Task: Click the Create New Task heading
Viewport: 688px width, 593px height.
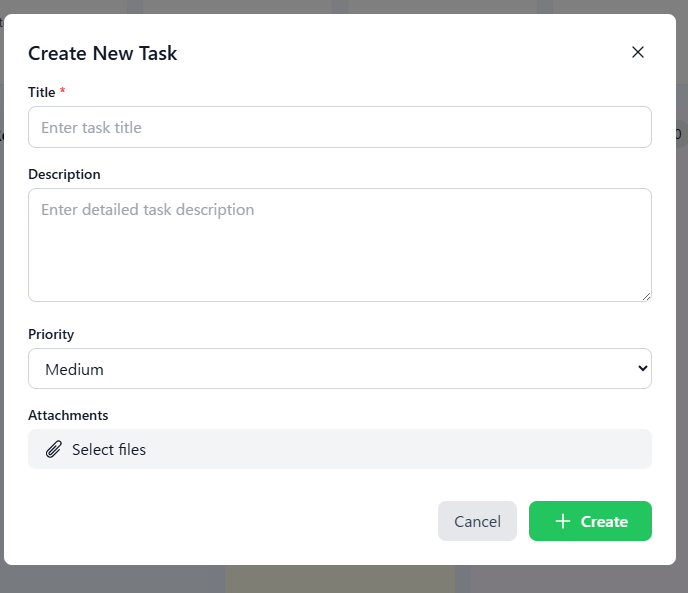Action: 103,53
